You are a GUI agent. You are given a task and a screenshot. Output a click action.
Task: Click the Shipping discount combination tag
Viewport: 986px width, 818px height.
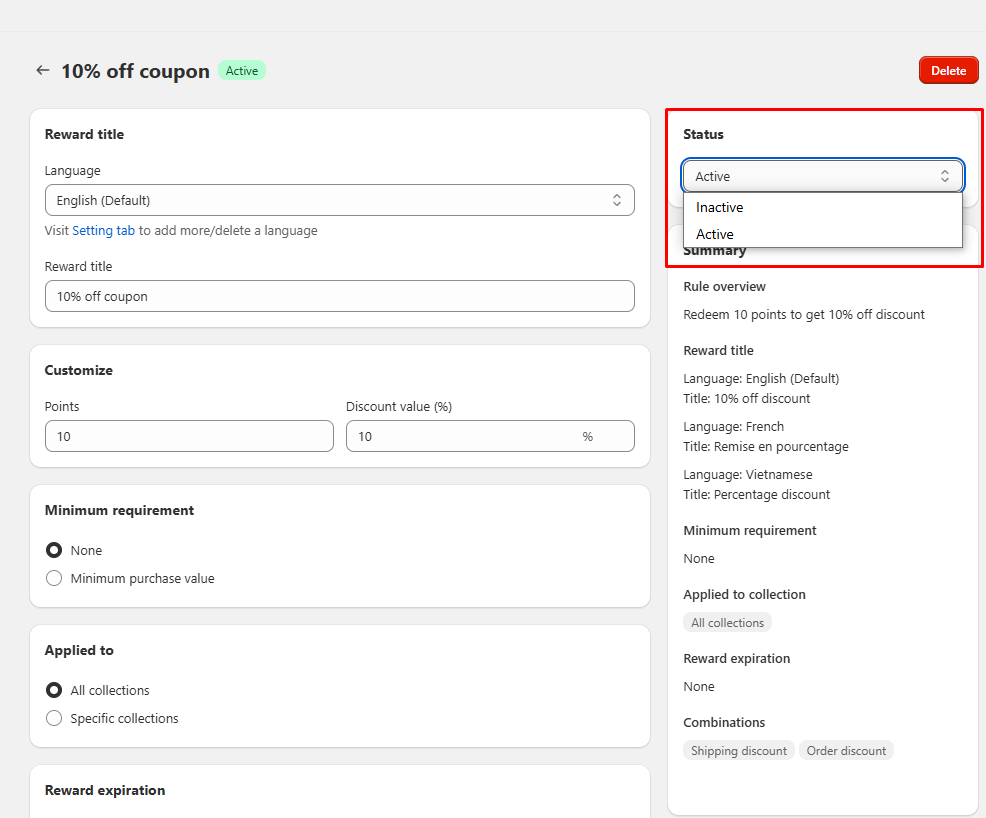pos(738,750)
